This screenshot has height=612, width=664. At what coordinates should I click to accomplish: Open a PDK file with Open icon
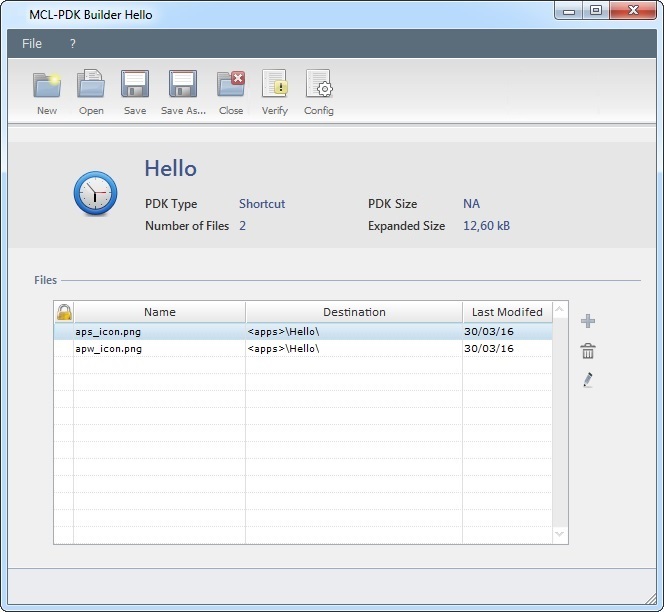[91, 85]
